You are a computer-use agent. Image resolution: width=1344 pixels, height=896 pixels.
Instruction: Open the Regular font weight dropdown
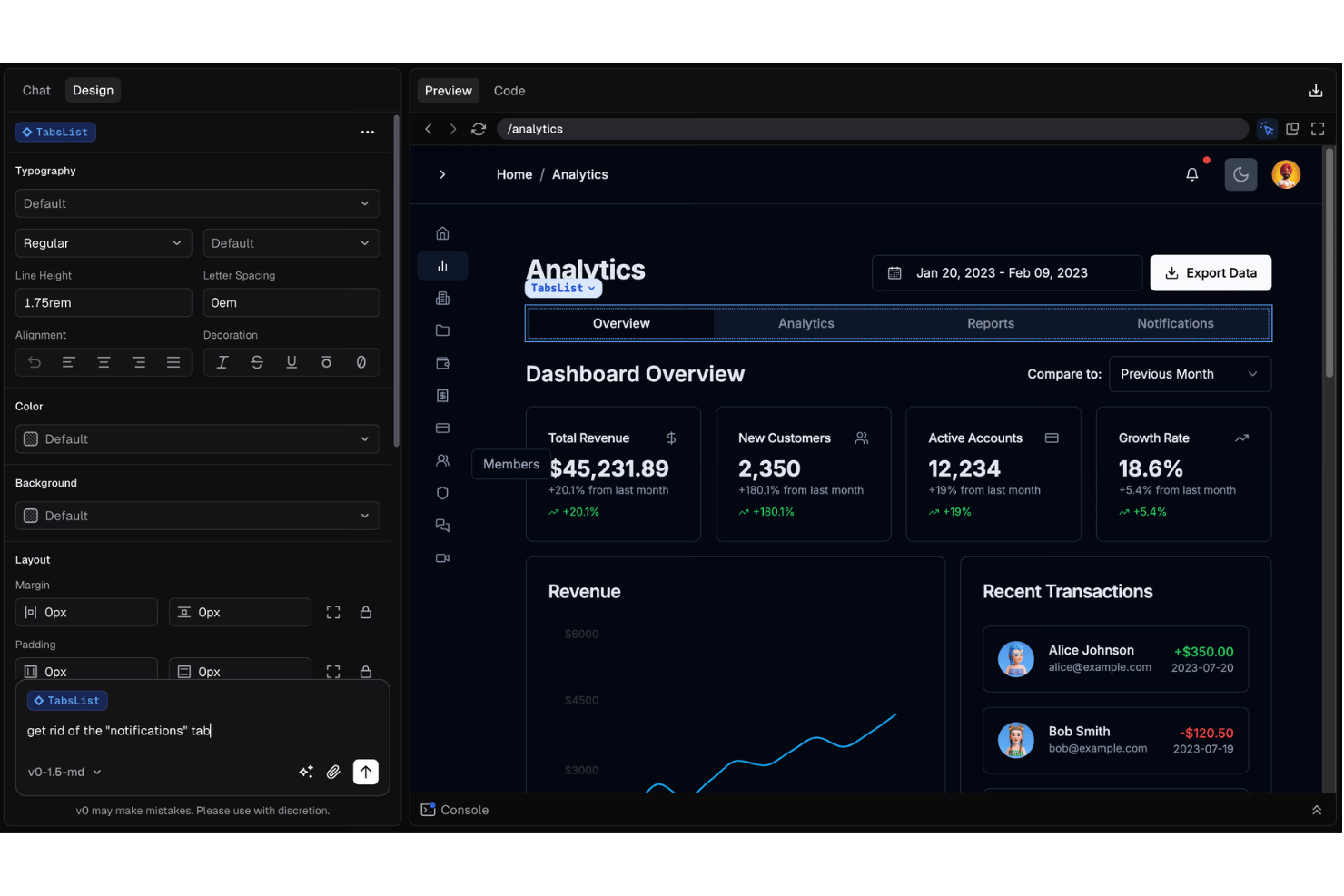point(104,243)
